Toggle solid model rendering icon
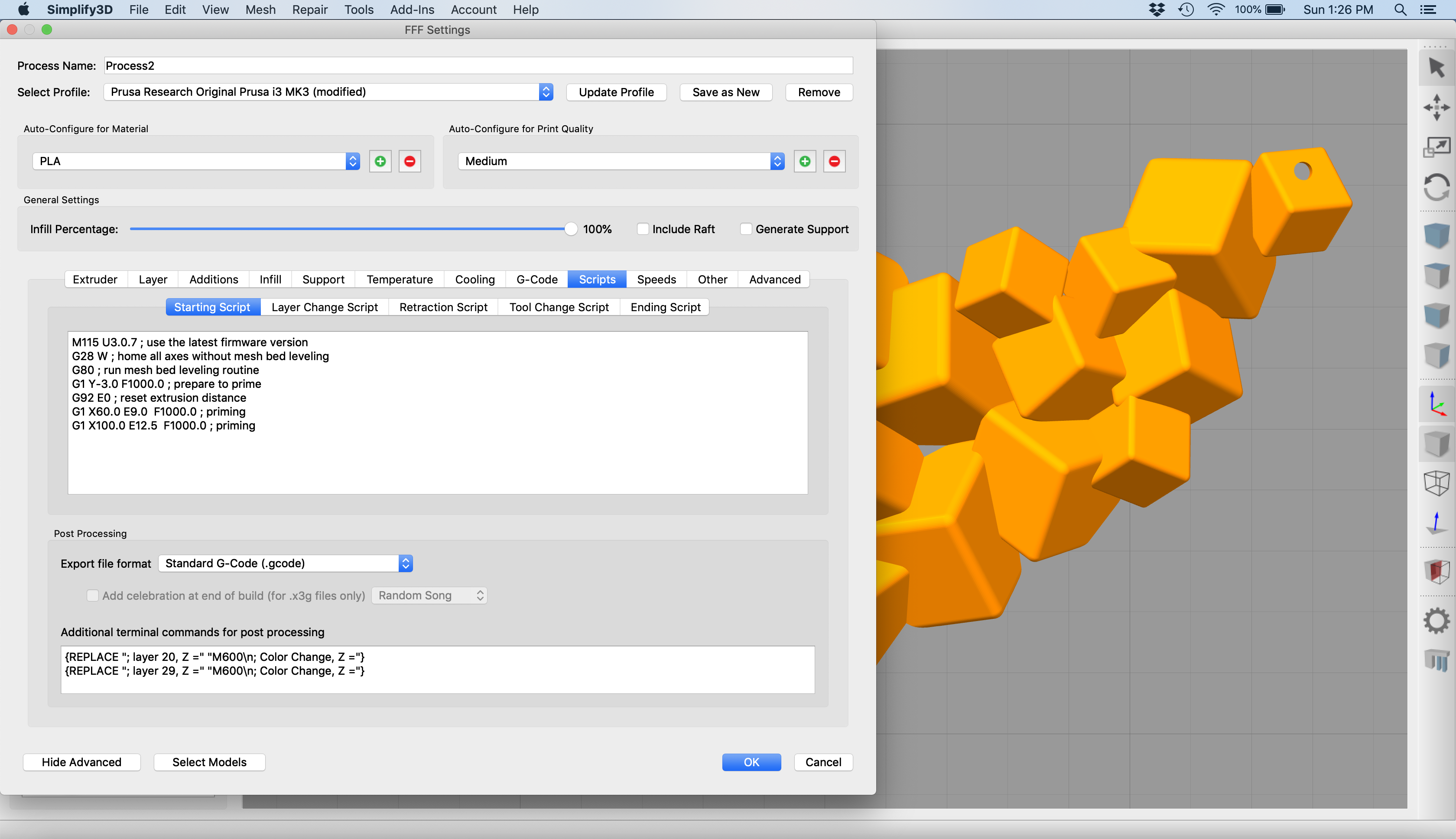Image resolution: width=1456 pixels, height=839 pixels. point(1436,444)
